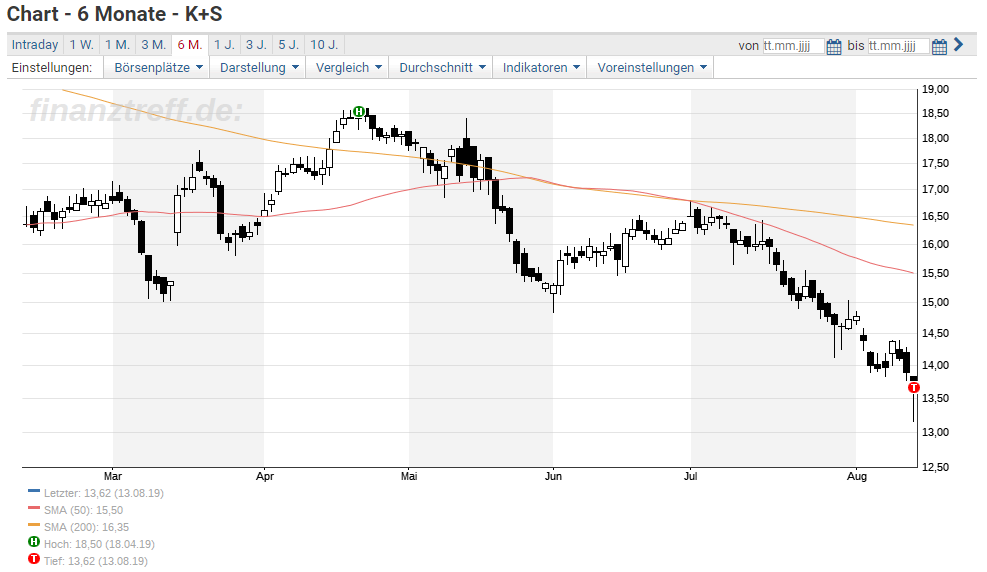Select the 3 J. timeframe tab
The height and width of the screenshot is (572, 987).
(x=256, y=45)
